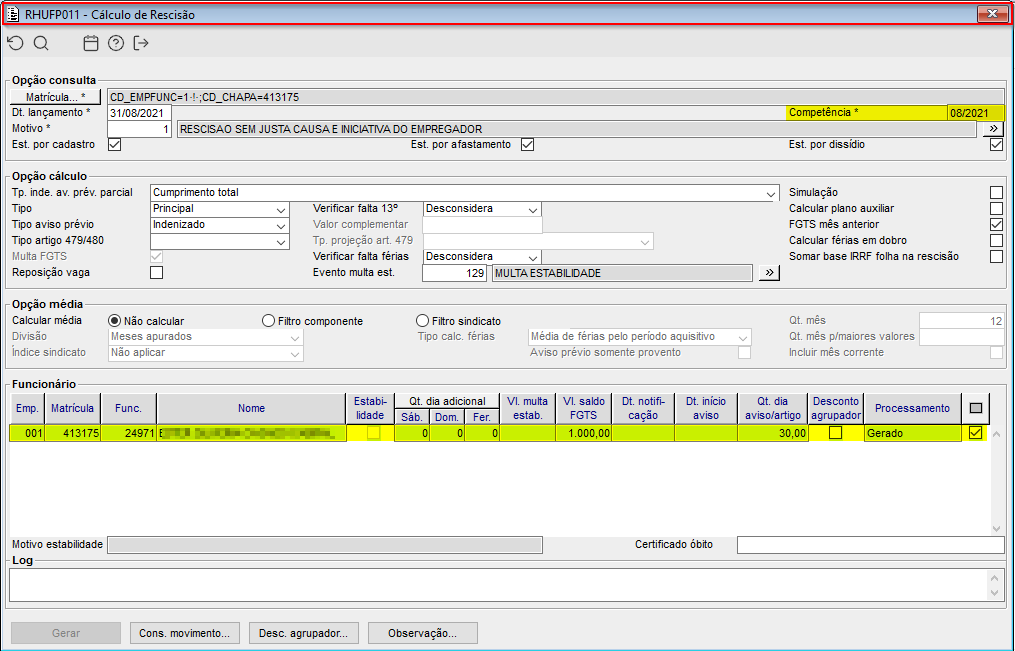The width and height of the screenshot is (1015, 651).
Task: Open the Tipo dropdown showing Principal
Action: (280, 209)
